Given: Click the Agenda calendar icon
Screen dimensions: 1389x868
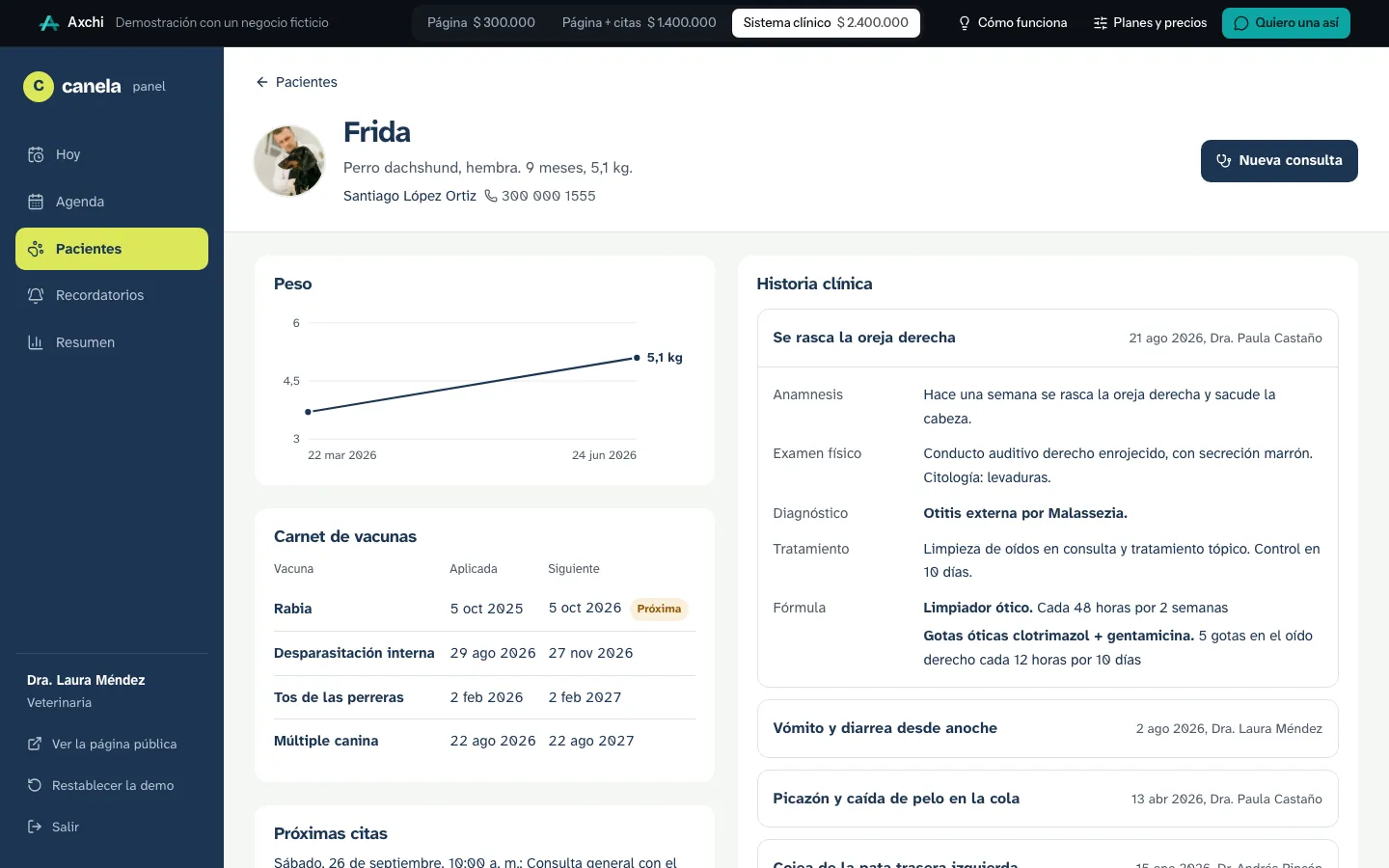Looking at the screenshot, I should [x=36, y=202].
